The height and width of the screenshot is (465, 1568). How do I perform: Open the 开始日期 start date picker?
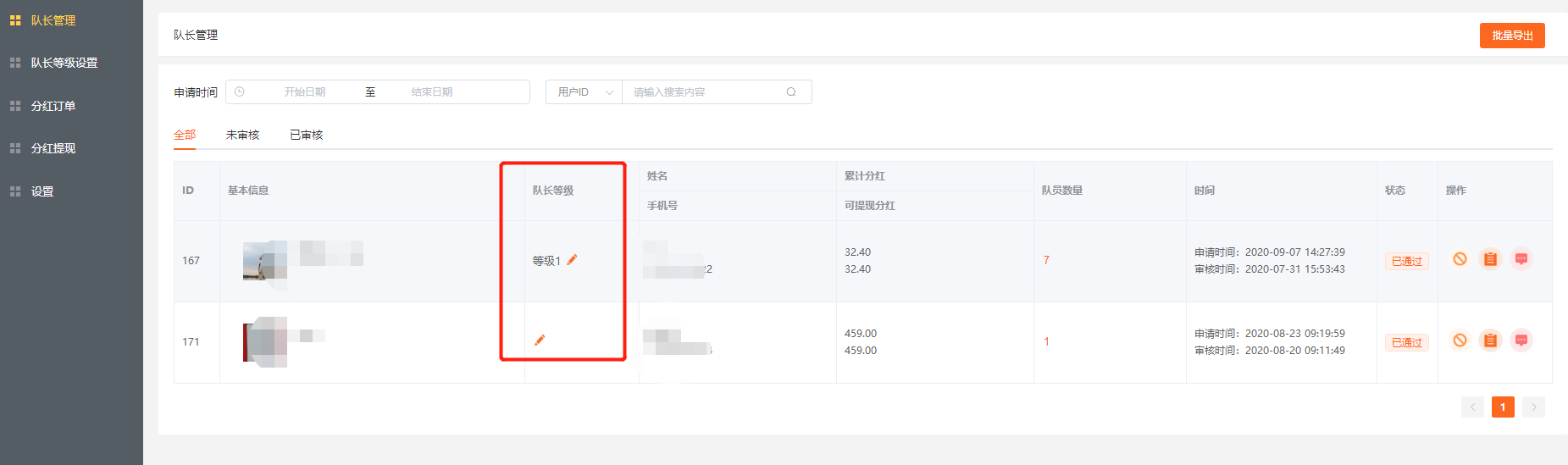[x=304, y=92]
